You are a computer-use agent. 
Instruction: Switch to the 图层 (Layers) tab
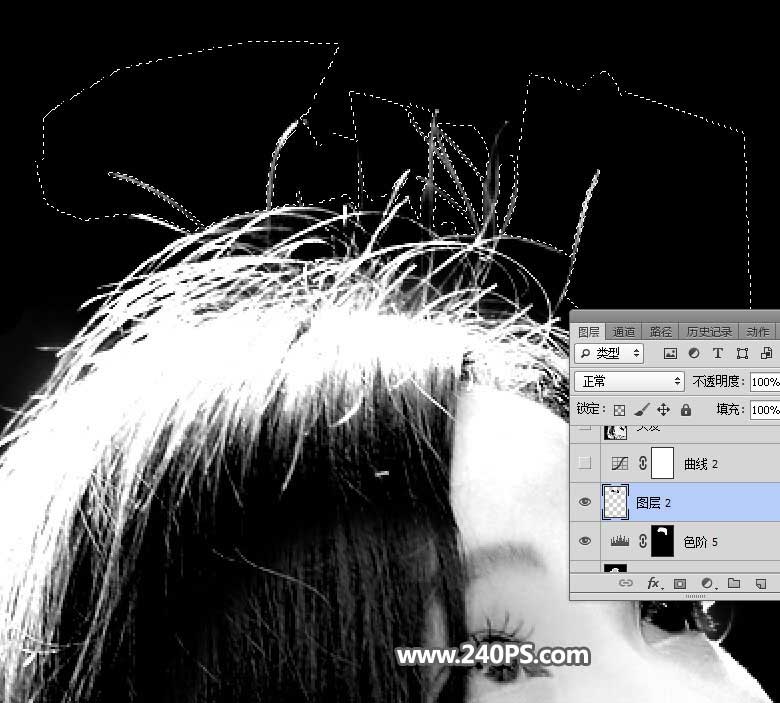(588, 332)
